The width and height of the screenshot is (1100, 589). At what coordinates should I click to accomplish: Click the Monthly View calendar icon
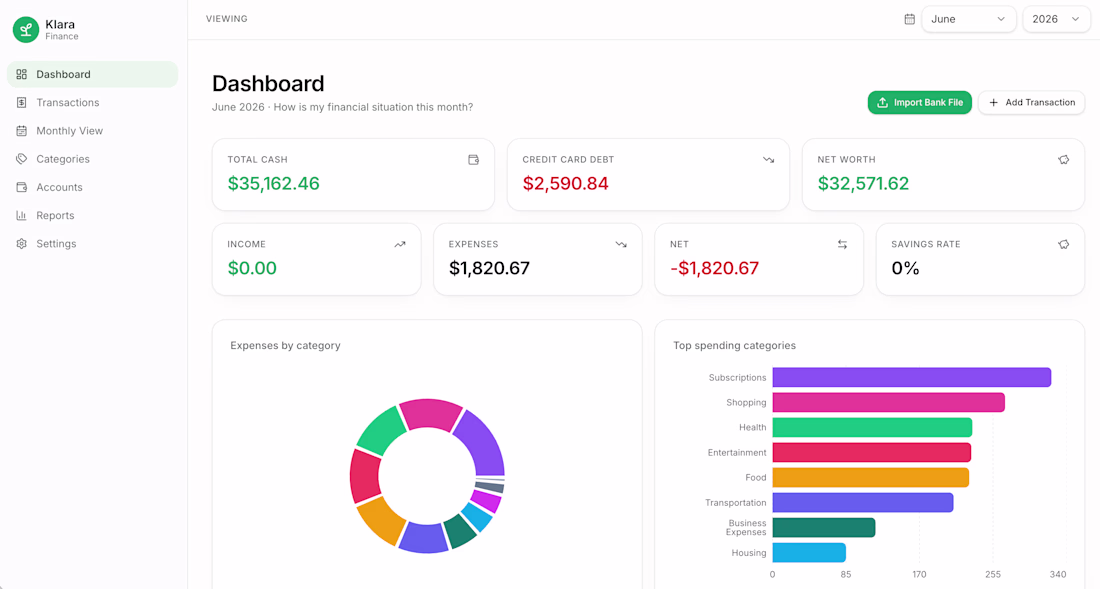(x=22, y=130)
